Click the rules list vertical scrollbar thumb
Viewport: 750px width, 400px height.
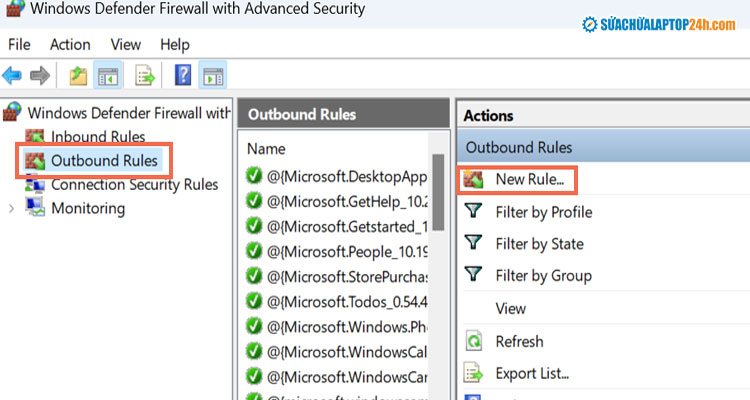pyautogui.click(x=438, y=192)
